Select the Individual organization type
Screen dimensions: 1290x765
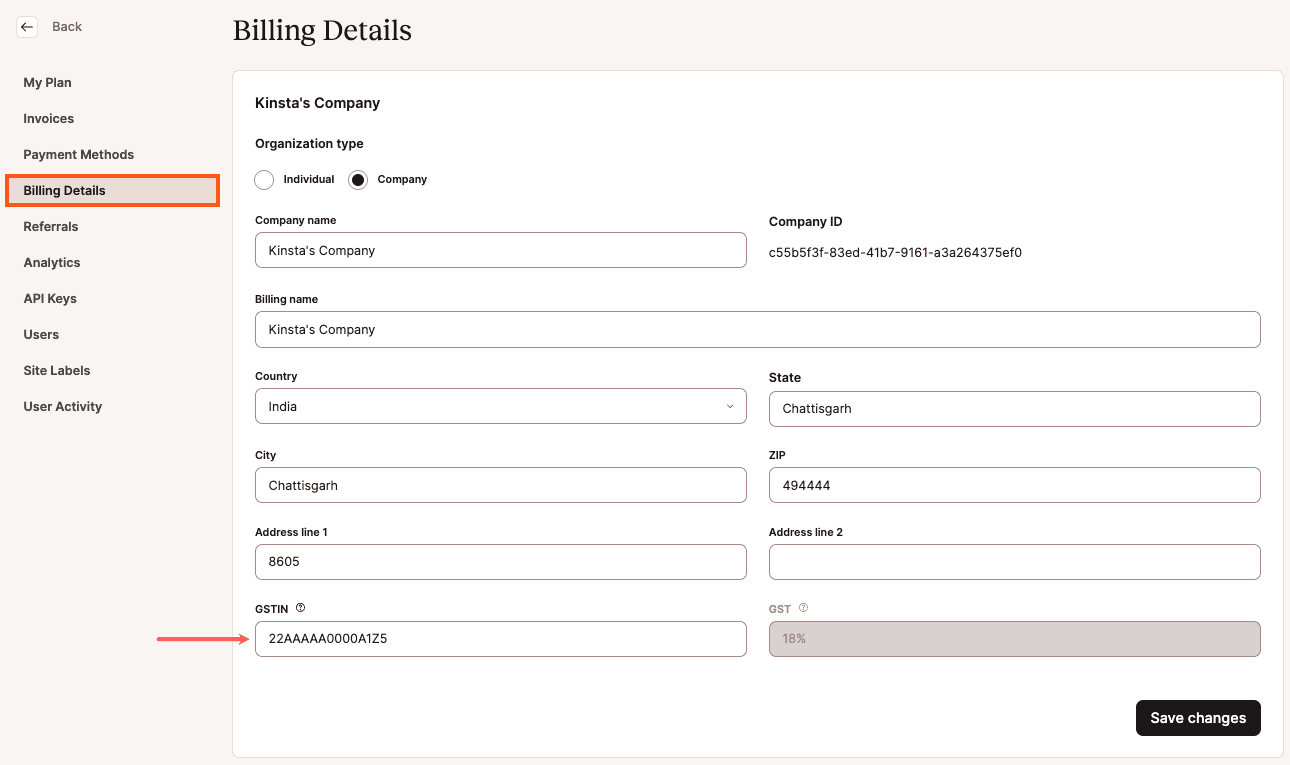(x=264, y=180)
